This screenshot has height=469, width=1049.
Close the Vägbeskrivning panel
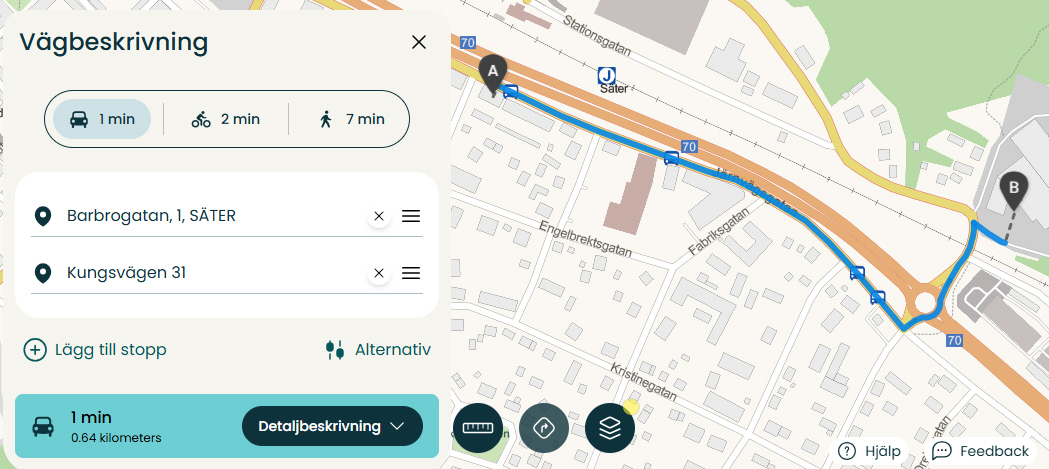pos(419,42)
